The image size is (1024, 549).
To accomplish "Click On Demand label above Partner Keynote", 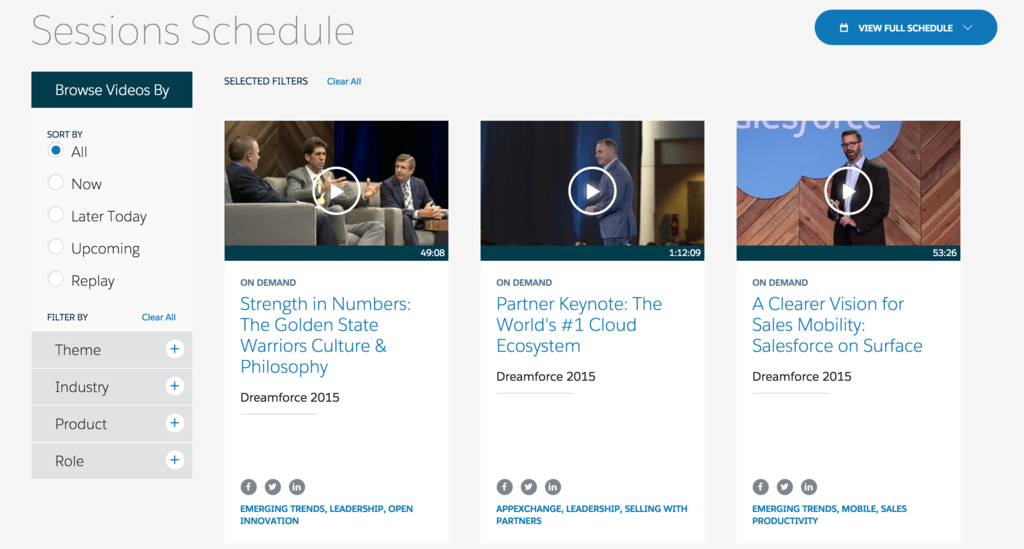I will point(524,283).
